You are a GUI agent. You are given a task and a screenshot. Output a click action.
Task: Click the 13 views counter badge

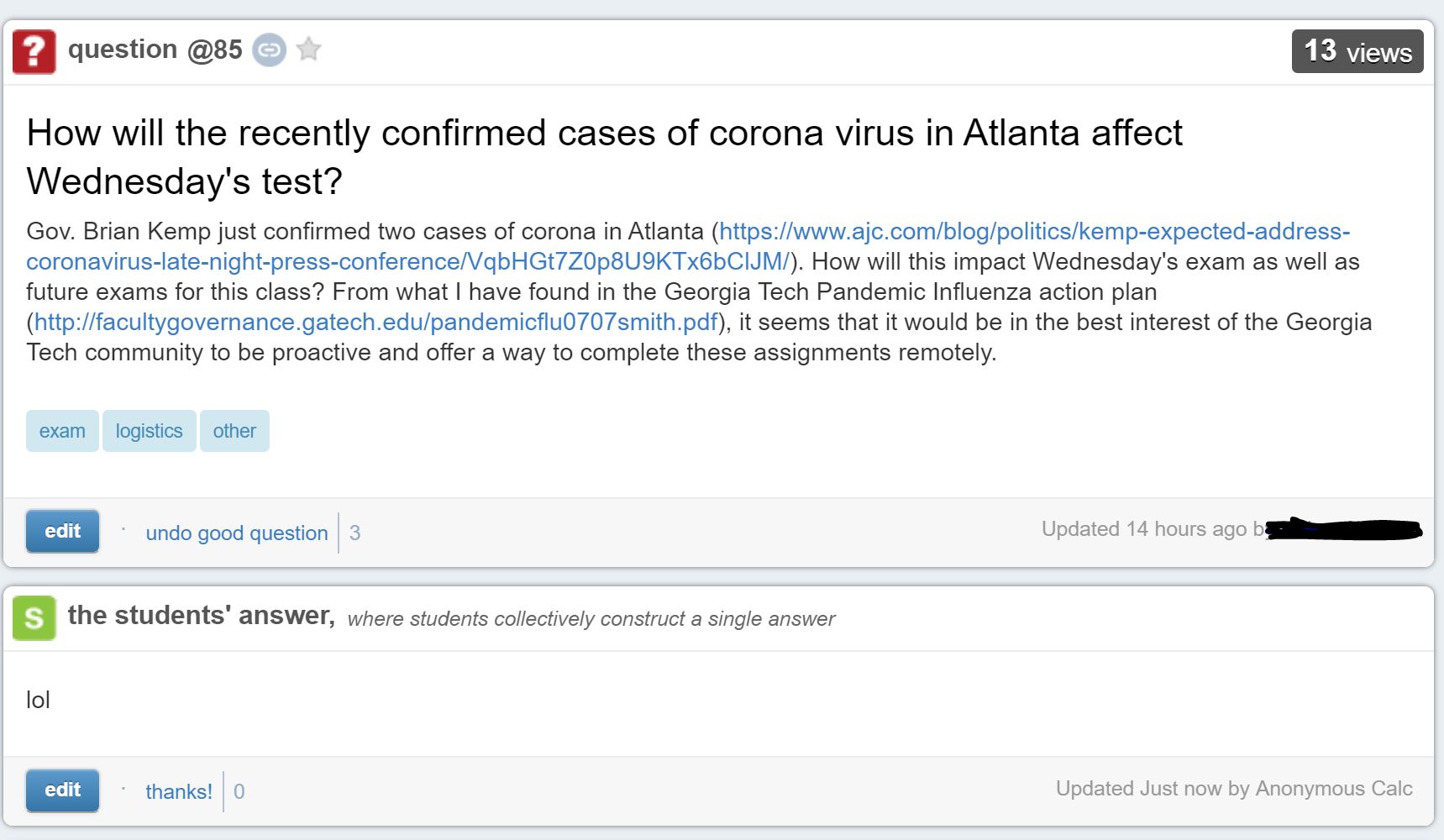click(1357, 51)
